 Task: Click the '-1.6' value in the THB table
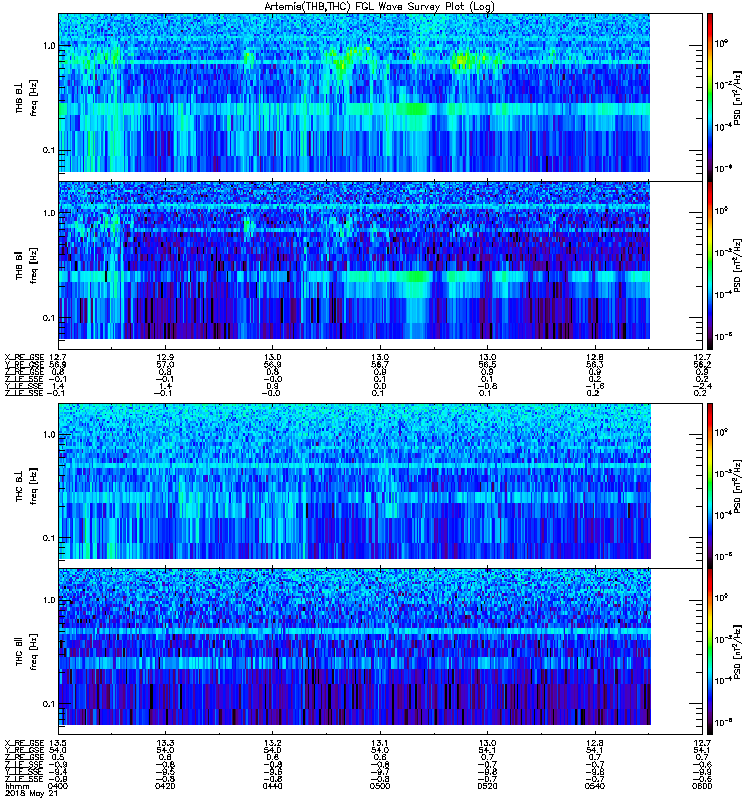593,386
